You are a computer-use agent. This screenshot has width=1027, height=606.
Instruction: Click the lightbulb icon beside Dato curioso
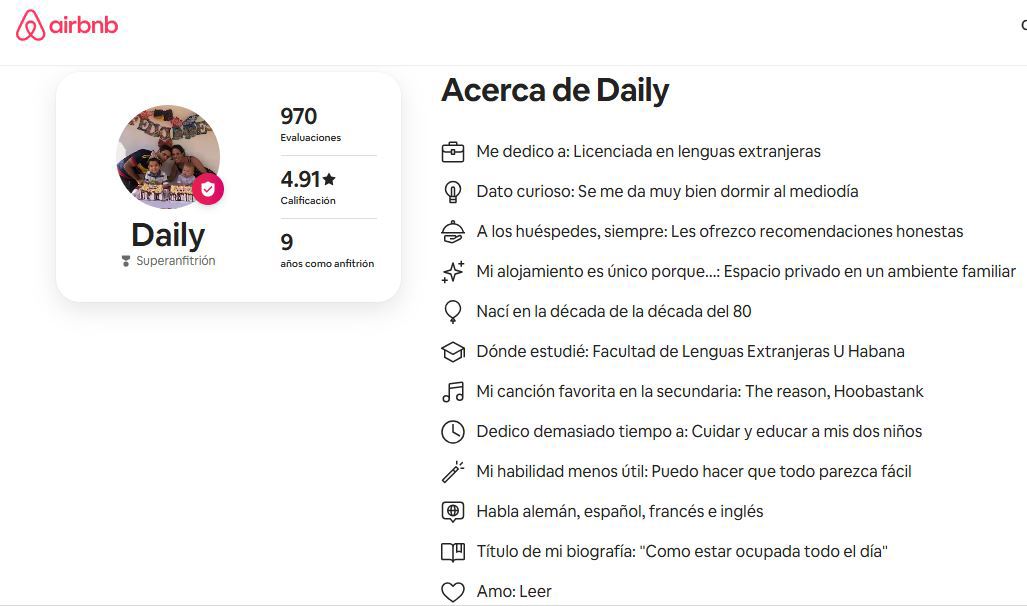453,192
